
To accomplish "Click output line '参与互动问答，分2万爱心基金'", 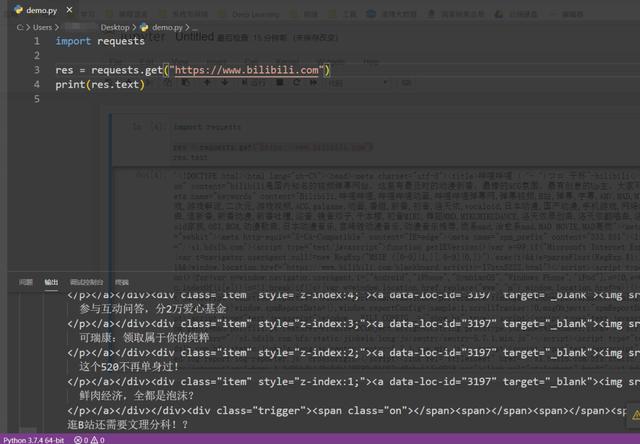I will [x=153, y=309].
